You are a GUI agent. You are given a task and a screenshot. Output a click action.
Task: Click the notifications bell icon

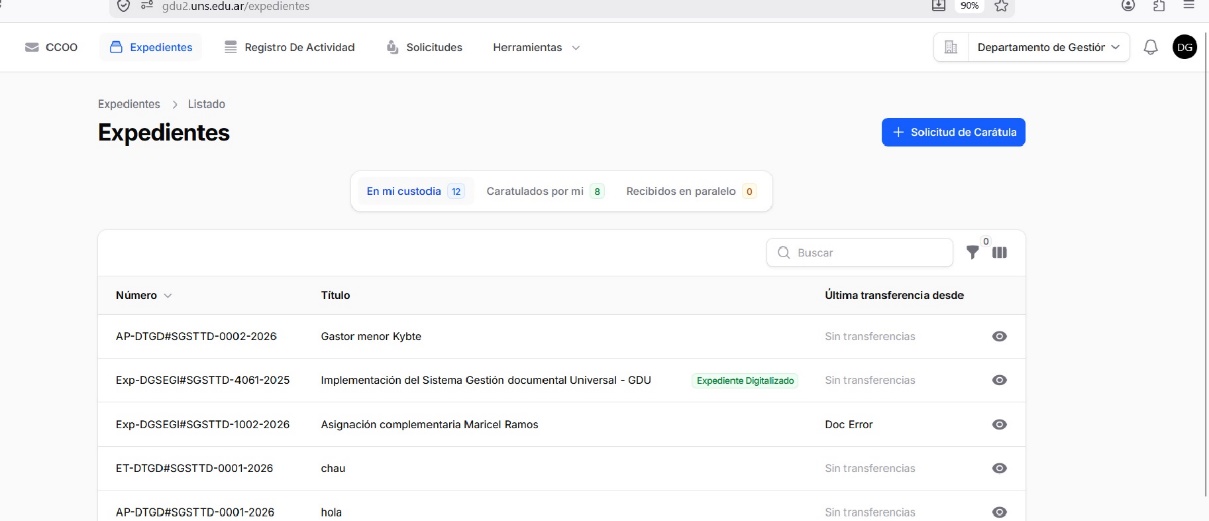tap(1151, 47)
